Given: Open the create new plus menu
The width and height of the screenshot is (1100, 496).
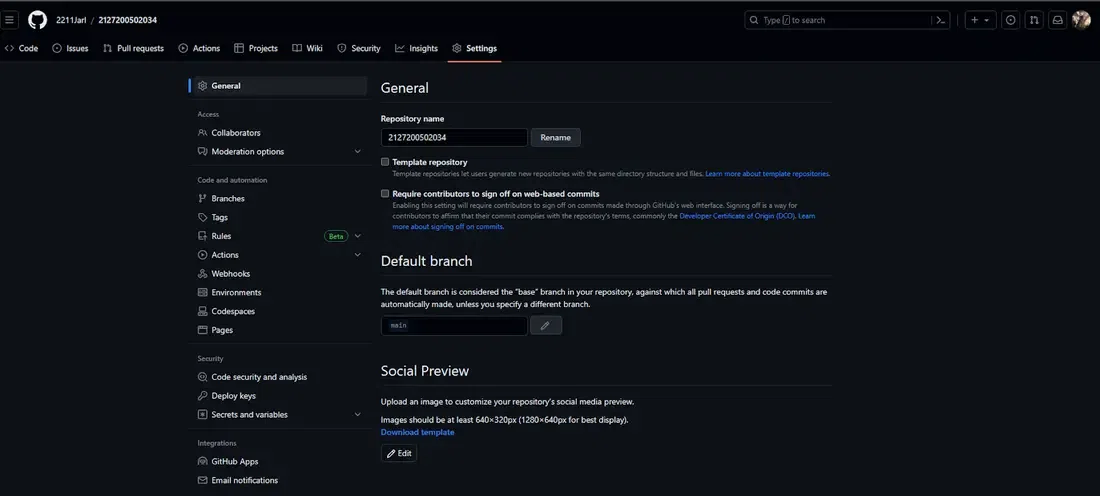Looking at the screenshot, I should point(981,20).
